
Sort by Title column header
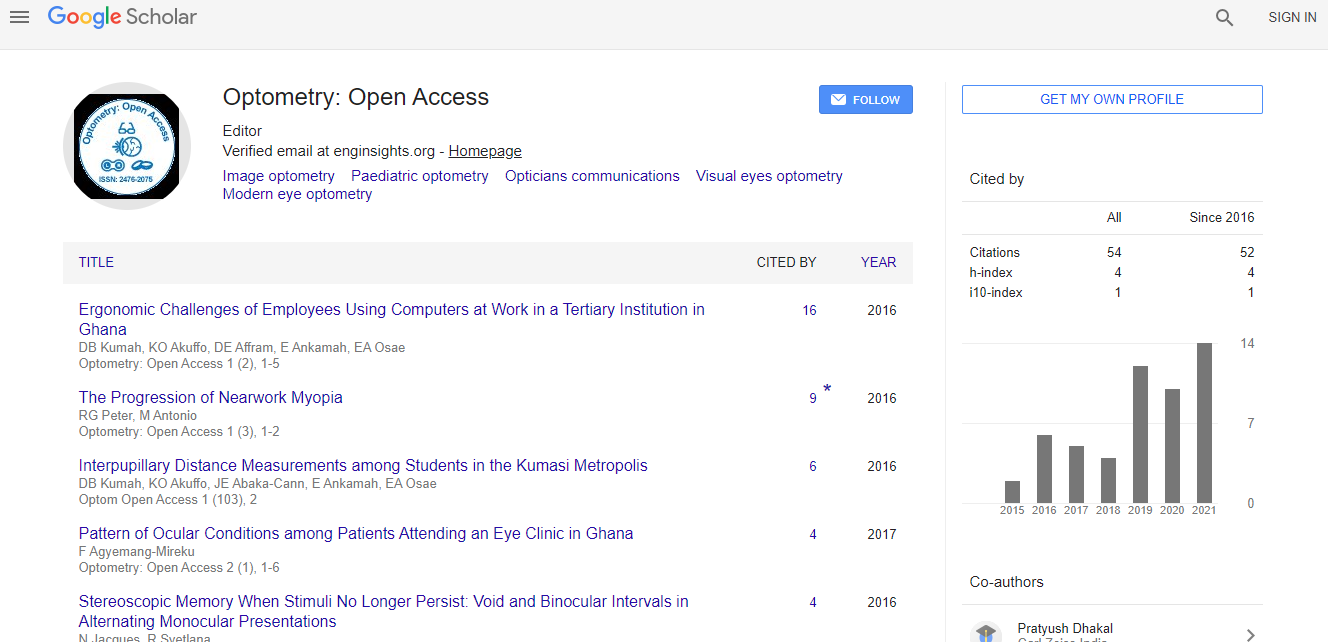[96, 262]
